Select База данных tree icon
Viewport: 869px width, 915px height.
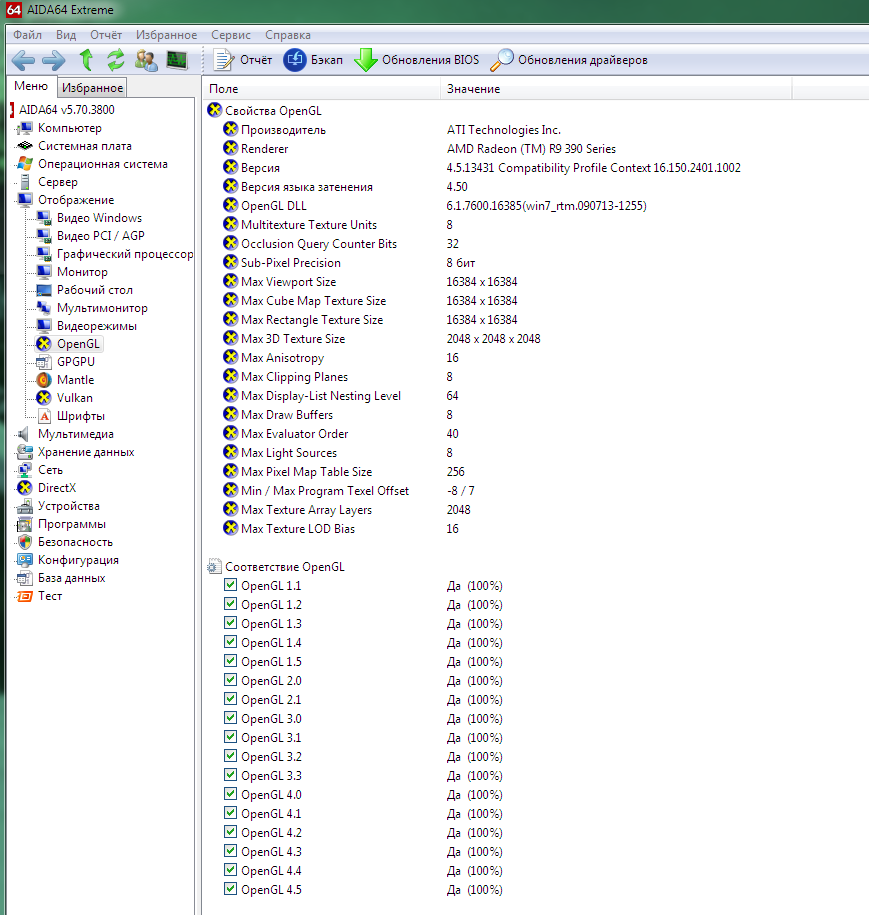[25, 578]
